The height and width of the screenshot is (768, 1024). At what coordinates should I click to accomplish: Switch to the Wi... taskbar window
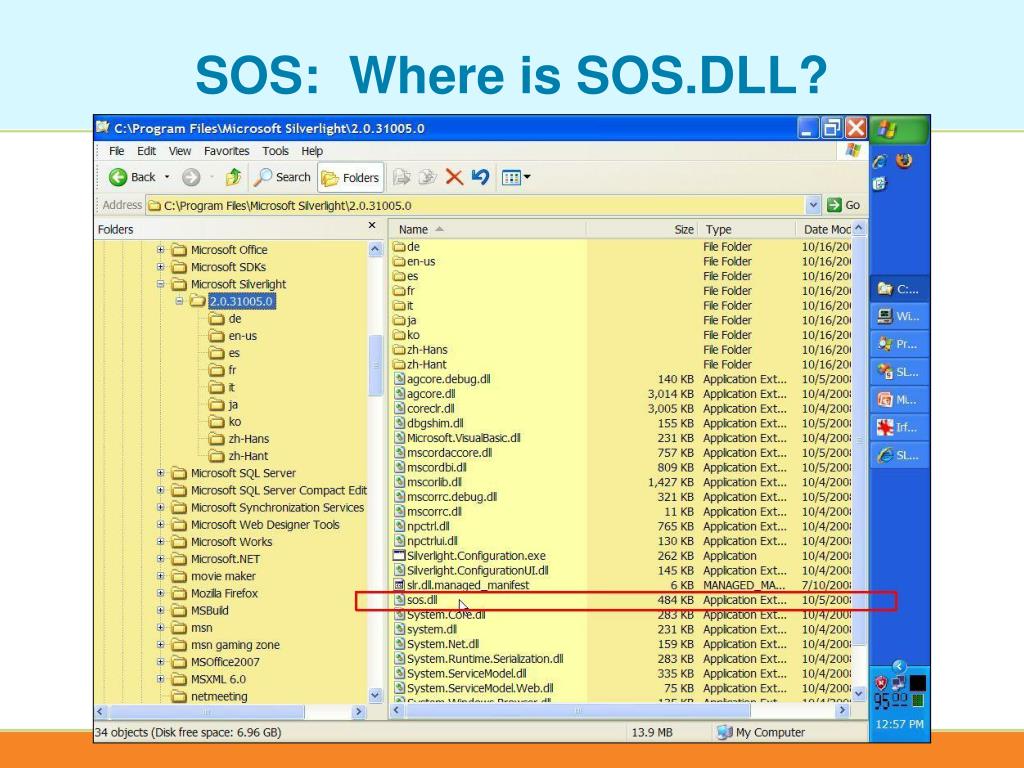tap(899, 317)
